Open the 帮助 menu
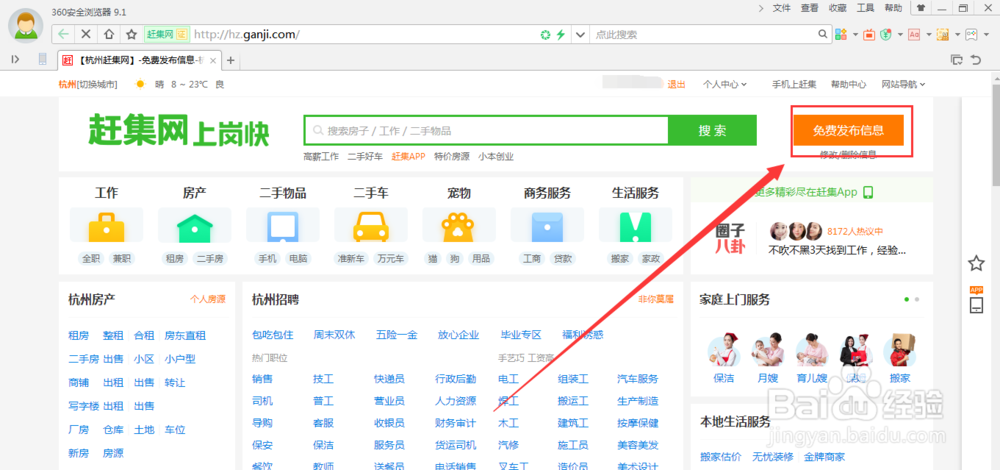This screenshot has height=470, width=1000. pyautogui.click(x=893, y=8)
